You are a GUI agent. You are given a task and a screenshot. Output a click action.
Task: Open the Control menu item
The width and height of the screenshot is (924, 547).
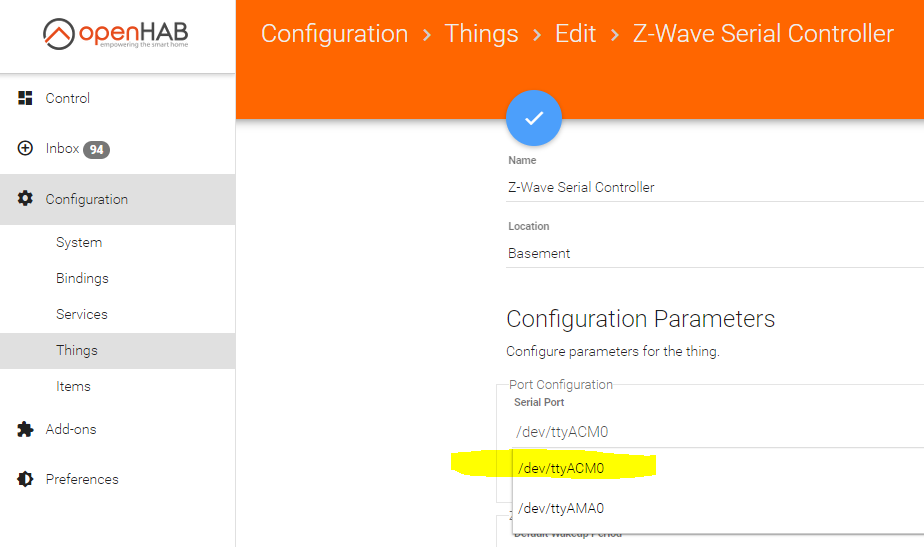point(118,98)
